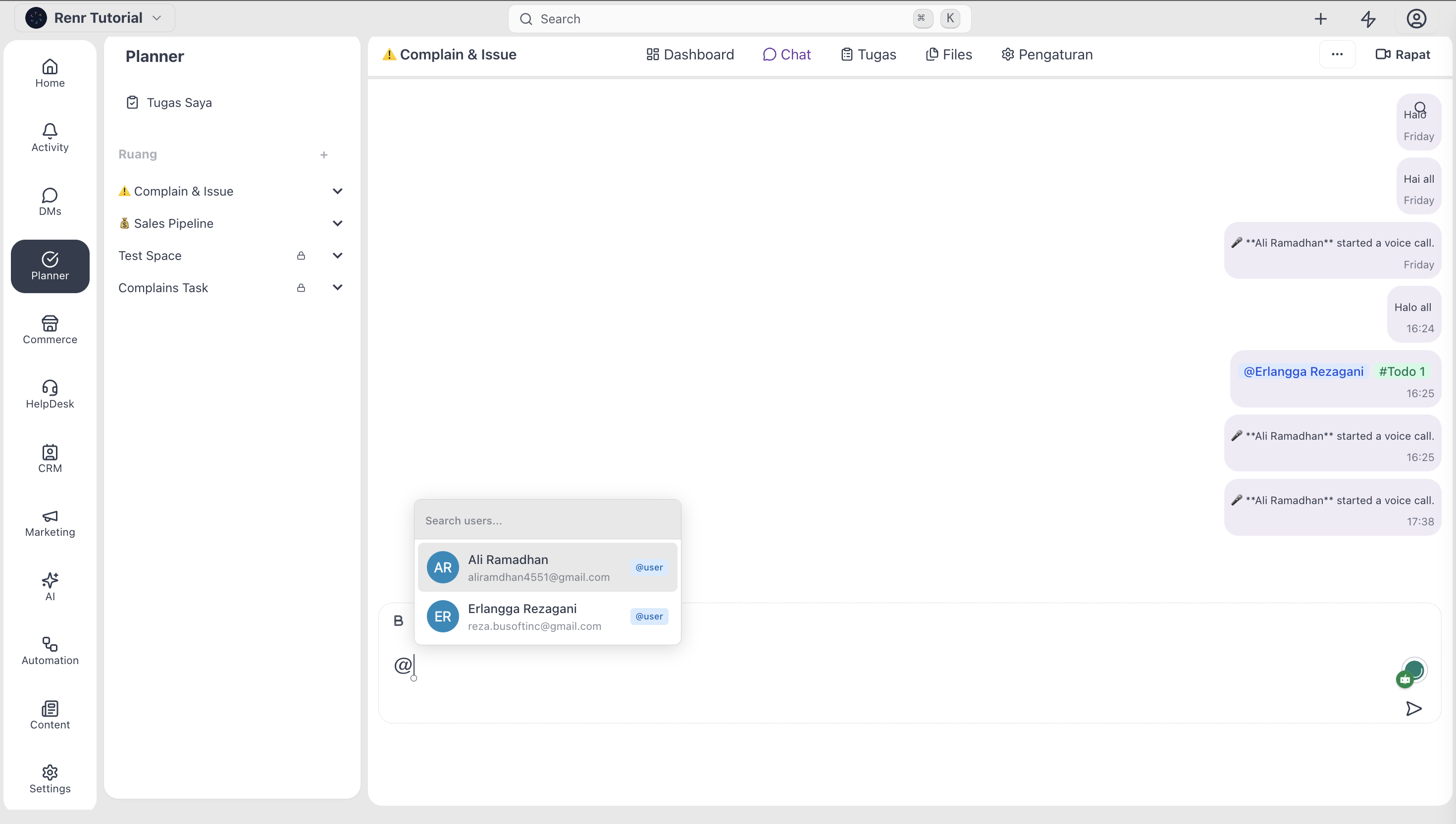This screenshot has height=824, width=1456.
Task: Open the Content module
Action: point(50,716)
